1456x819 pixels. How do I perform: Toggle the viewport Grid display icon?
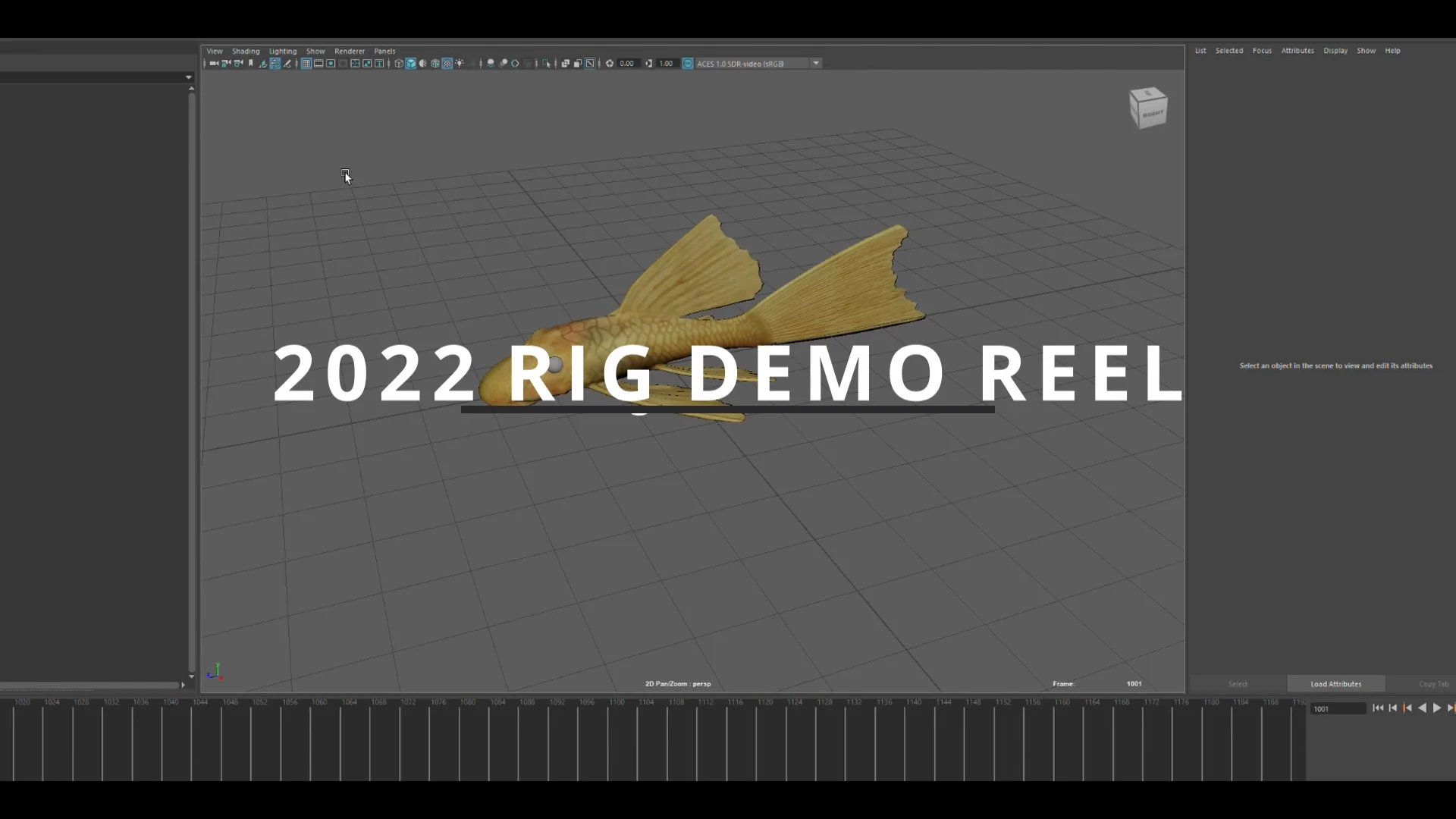(306, 64)
